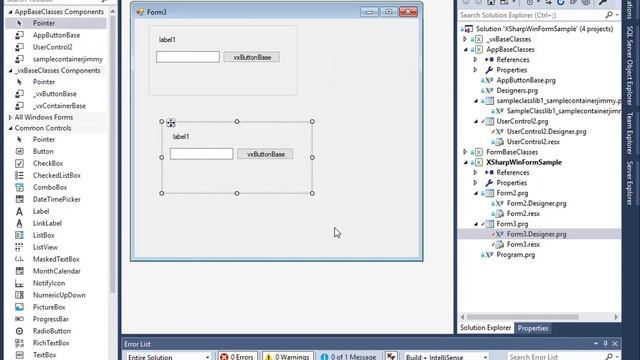Image resolution: width=640 pixels, height=360 pixels.
Task: Select the NumericUpDown control
Action: 59,295
